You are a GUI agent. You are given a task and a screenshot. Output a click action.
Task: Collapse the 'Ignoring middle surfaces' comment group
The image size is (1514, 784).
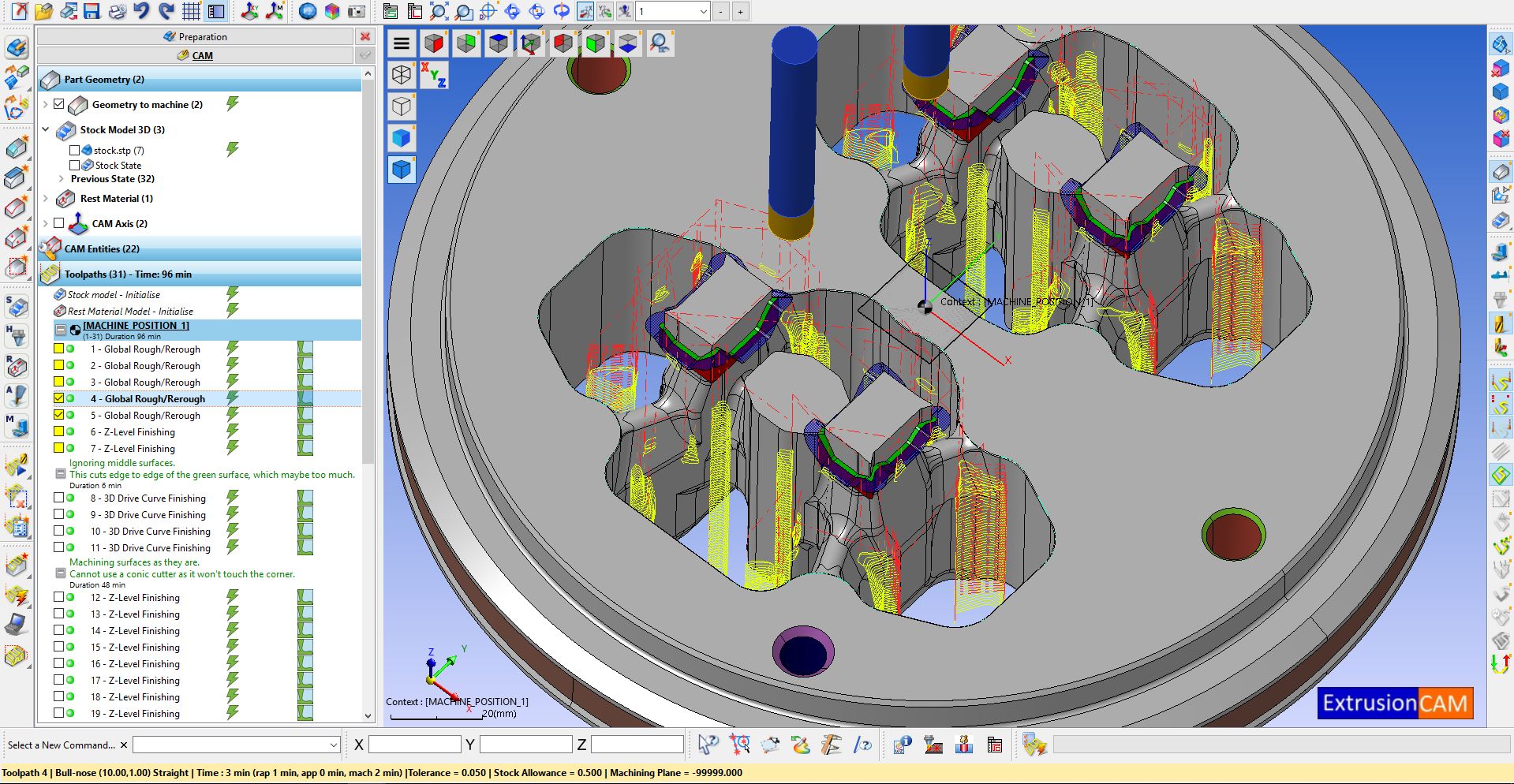coord(60,474)
